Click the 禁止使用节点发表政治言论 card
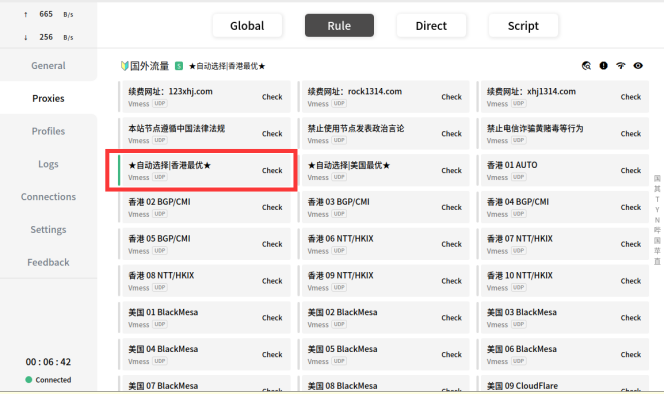Image resolution: width=664 pixels, height=394 pixels. tap(384, 133)
